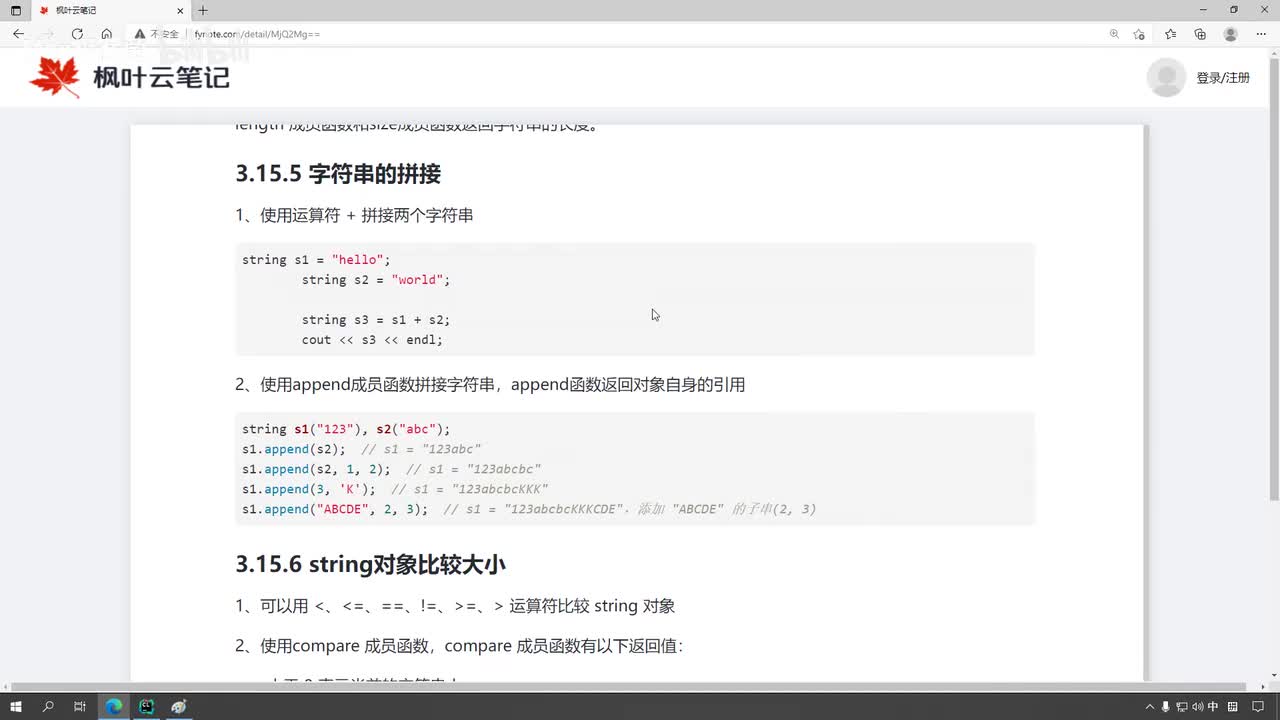The height and width of the screenshot is (720, 1280).
Task: Go to browser home page icon
Action: point(106,34)
